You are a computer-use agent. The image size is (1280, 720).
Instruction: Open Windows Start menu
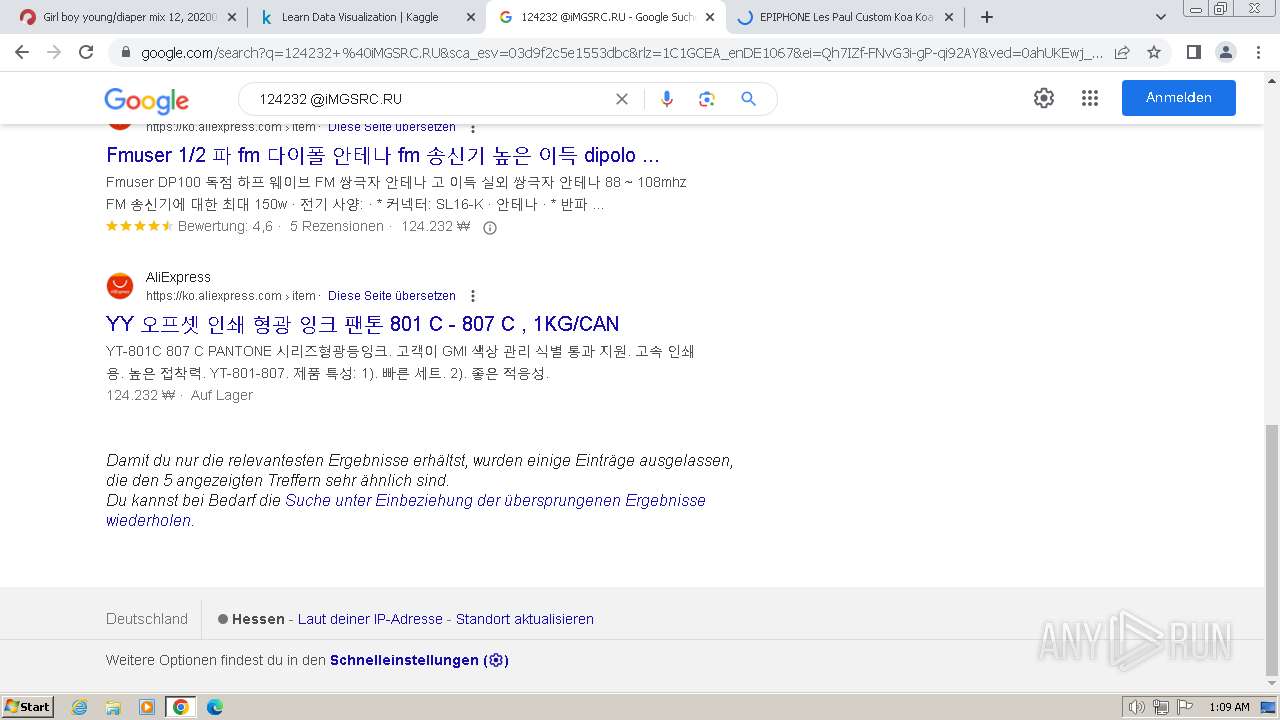(x=28, y=707)
